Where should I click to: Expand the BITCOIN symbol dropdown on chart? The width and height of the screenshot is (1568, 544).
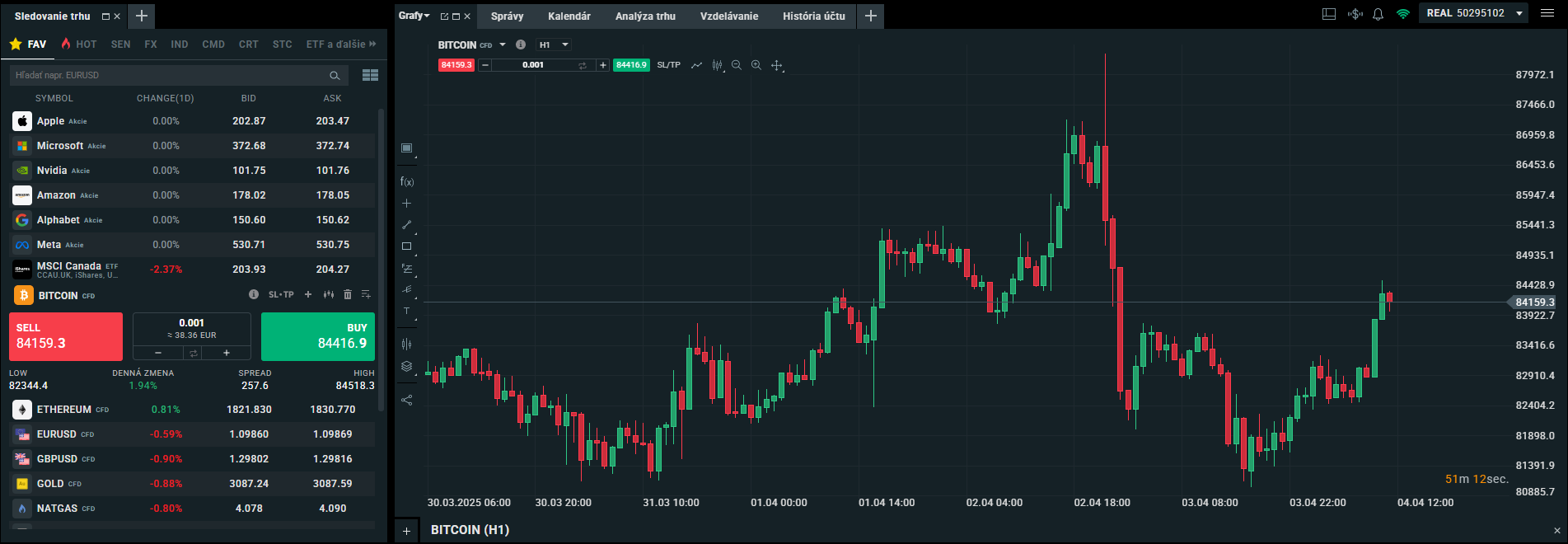tap(503, 45)
